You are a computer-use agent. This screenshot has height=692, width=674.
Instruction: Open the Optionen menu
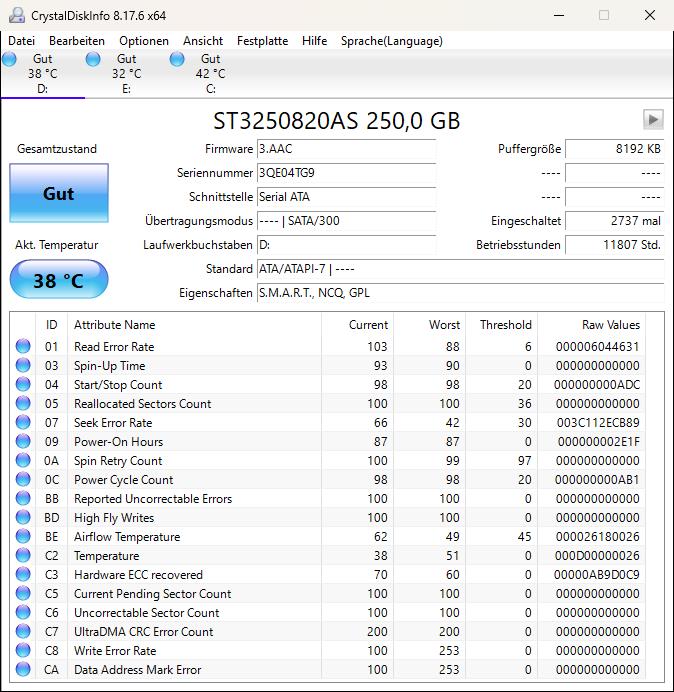pyautogui.click(x=144, y=41)
